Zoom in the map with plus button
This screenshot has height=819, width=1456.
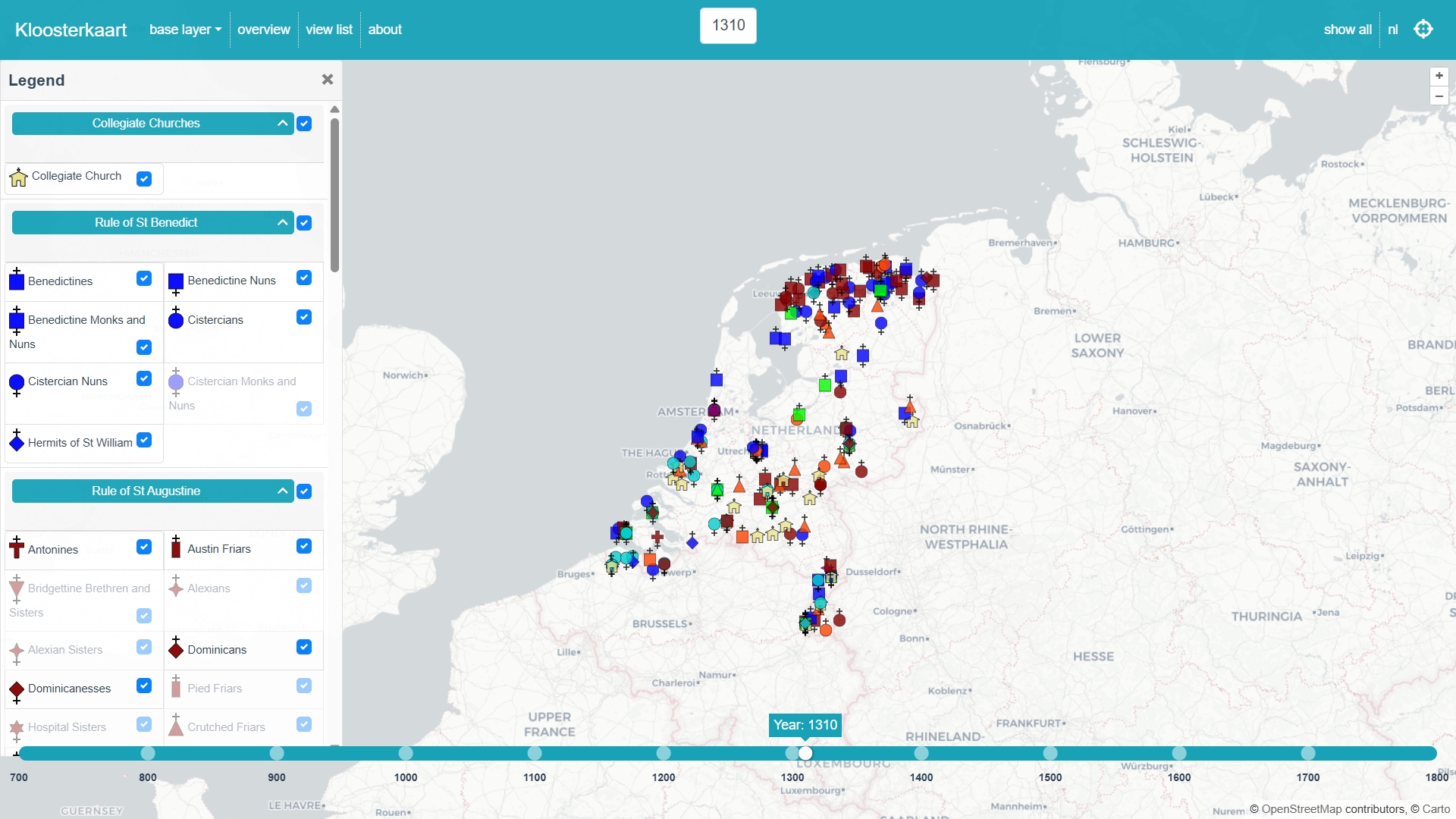click(x=1439, y=76)
